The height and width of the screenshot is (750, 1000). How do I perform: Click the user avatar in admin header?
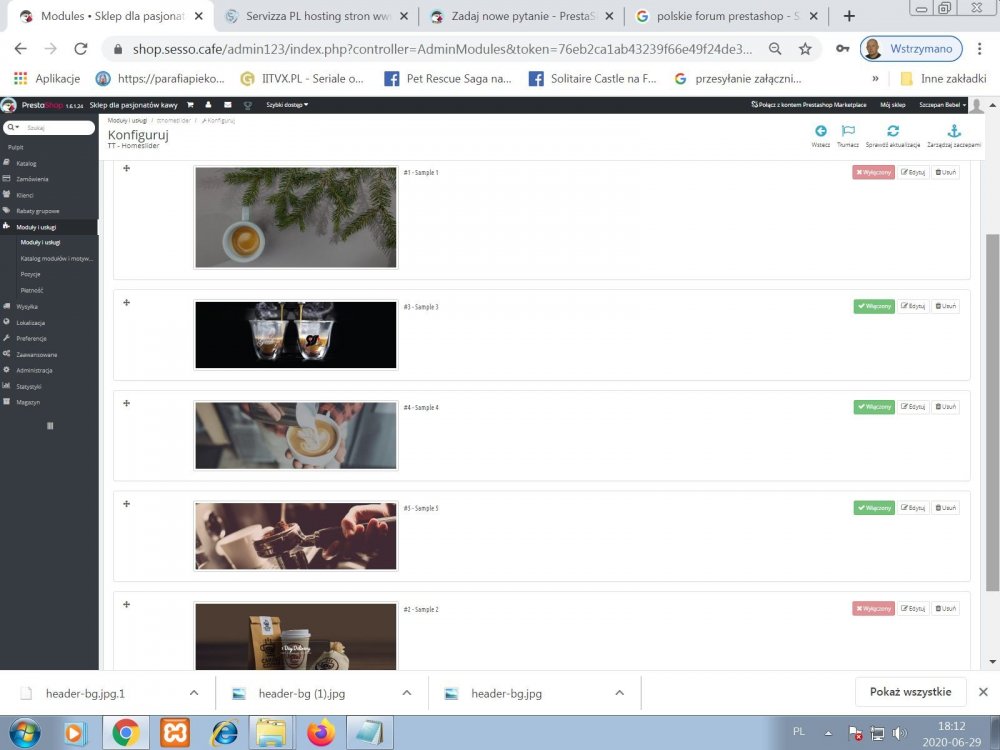(x=976, y=105)
